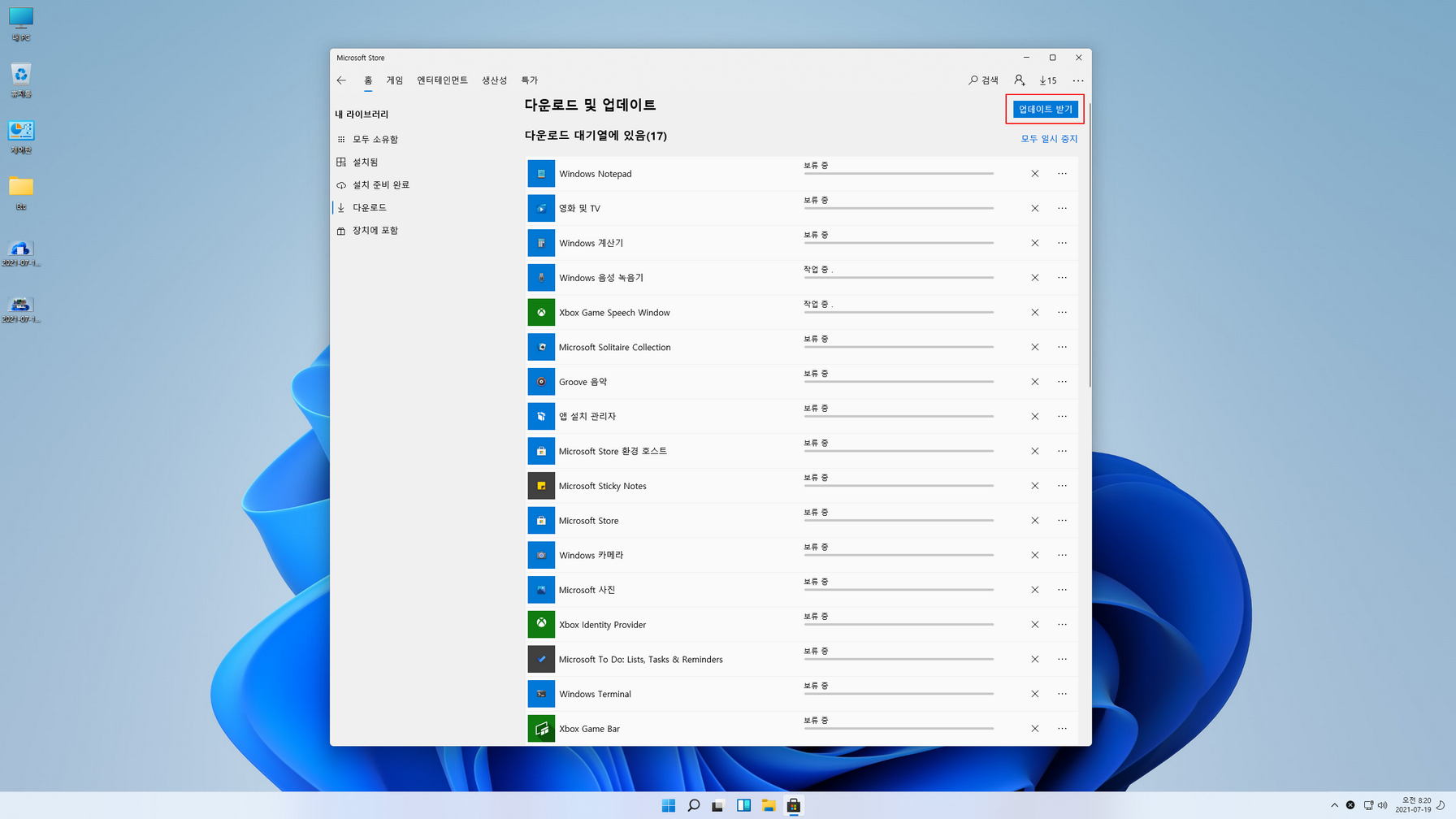Open the 홈 tab
This screenshot has width=1456, height=819.
tap(368, 80)
